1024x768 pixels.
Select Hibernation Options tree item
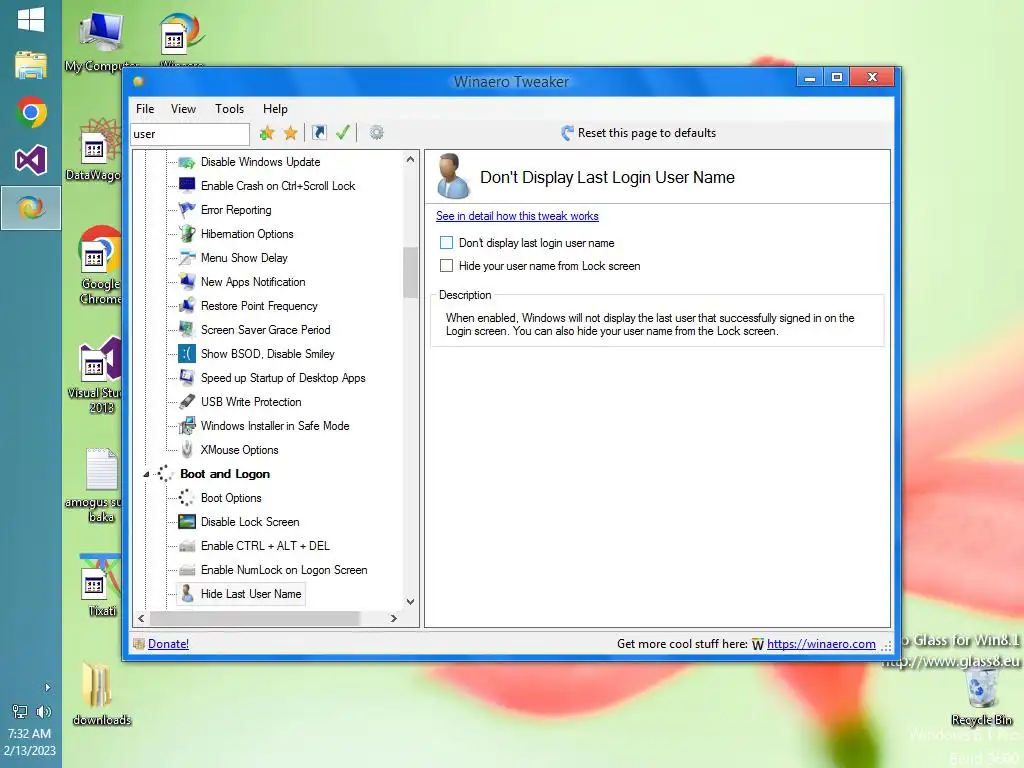tap(247, 234)
